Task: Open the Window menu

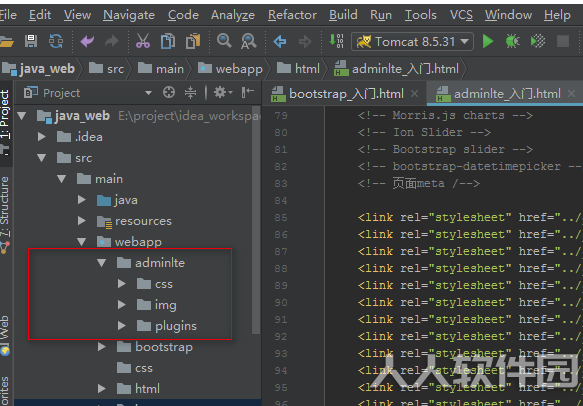Action: coord(508,15)
